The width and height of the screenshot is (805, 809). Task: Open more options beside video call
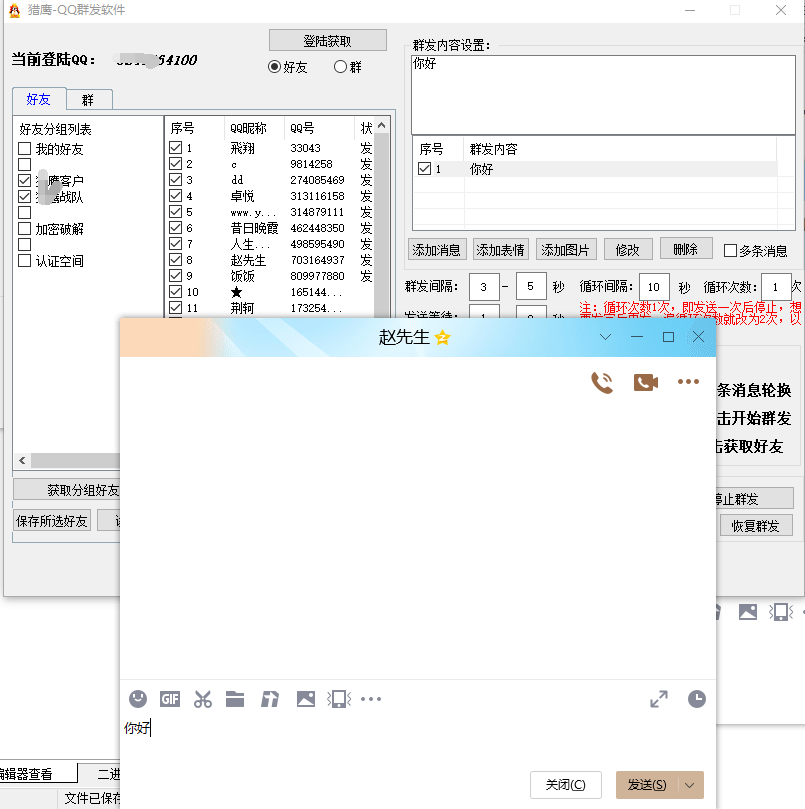tap(688, 382)
